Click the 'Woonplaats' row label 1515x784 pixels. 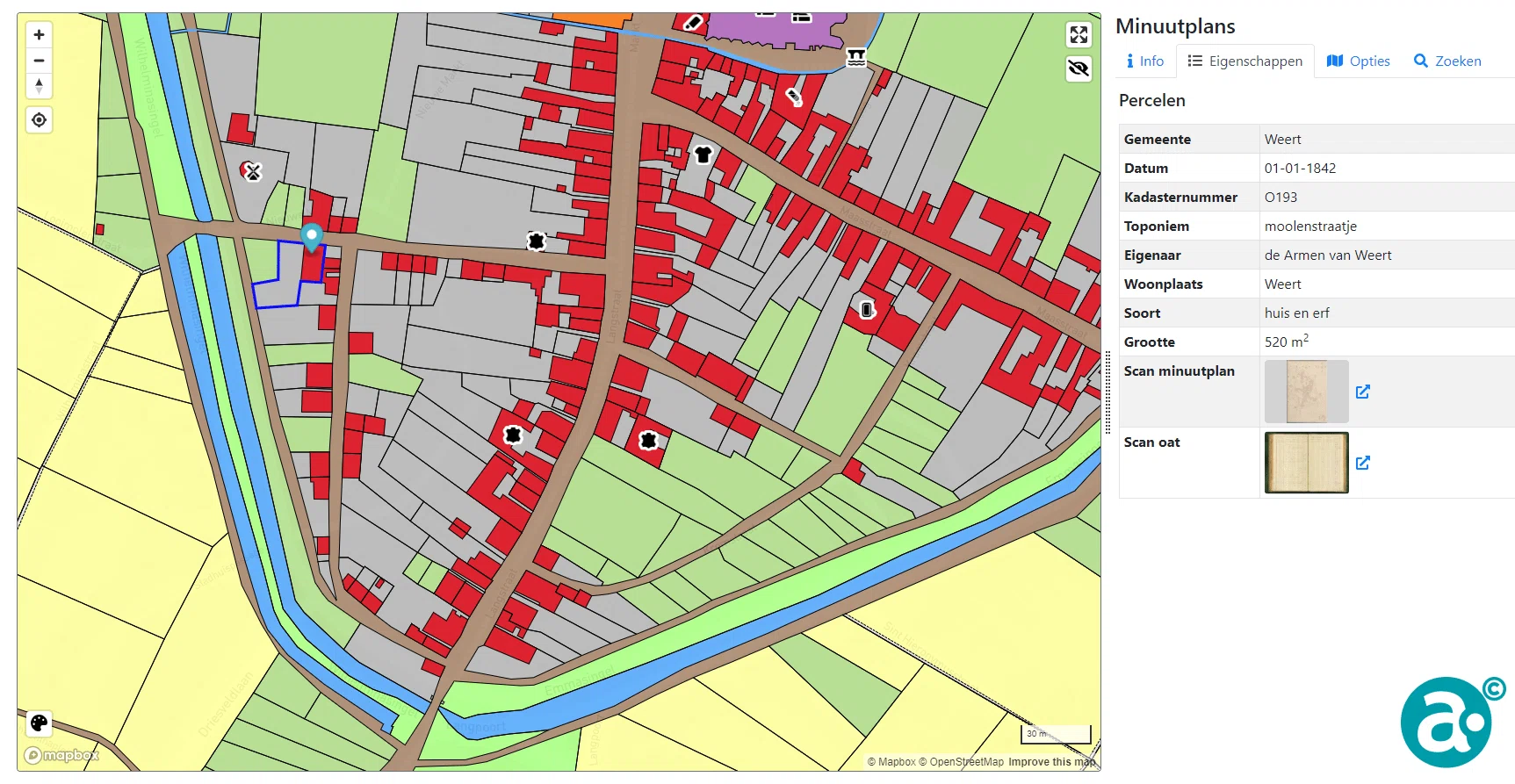1164,284
